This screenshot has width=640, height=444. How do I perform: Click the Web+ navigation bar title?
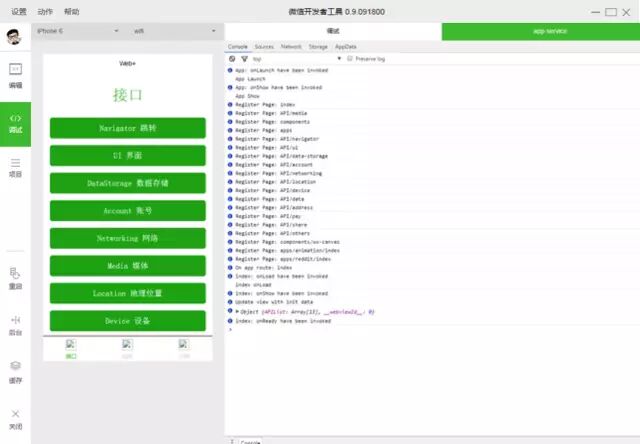pyautogui.click(x=127, y=63)
